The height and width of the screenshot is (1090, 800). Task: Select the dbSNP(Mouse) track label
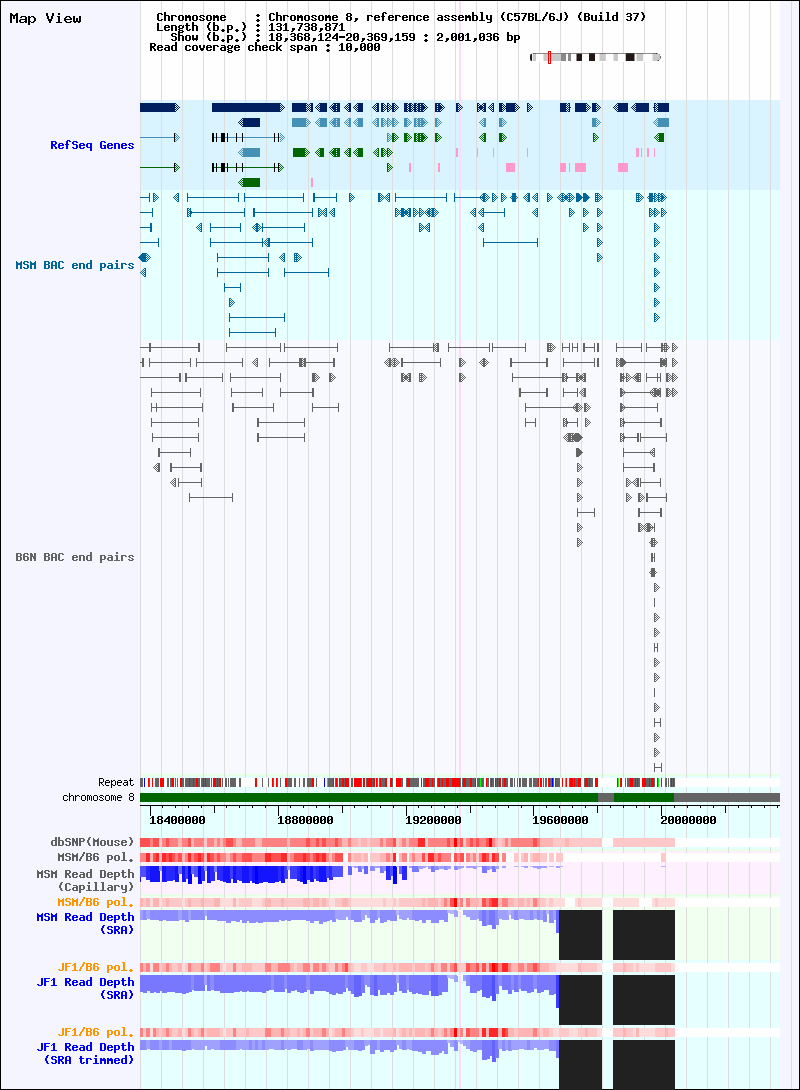92,842
